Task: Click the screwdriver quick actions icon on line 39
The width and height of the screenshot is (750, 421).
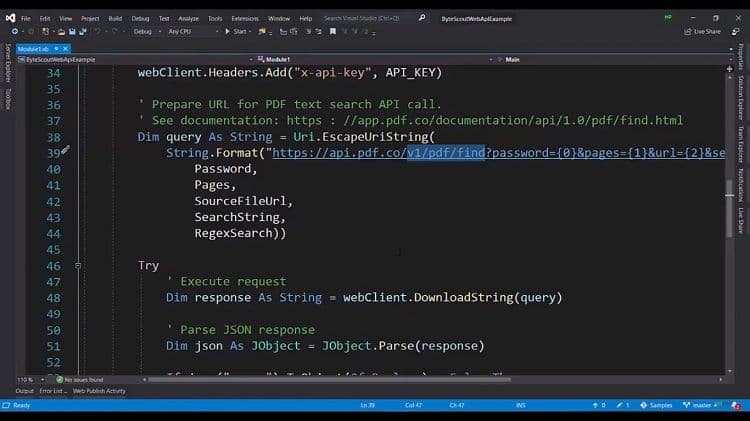Action: 65,151
